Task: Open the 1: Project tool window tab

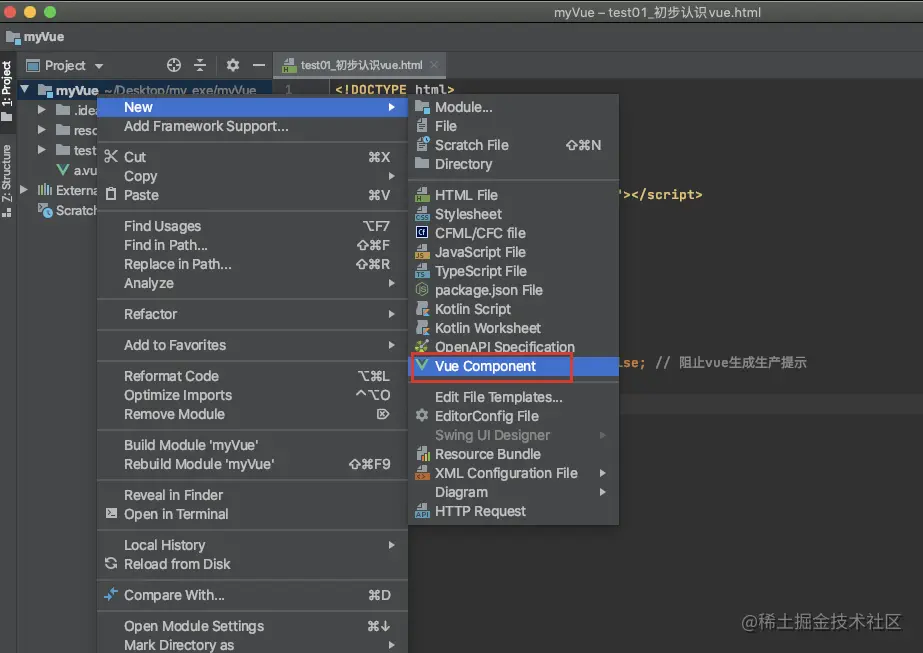Action: click(x=6, y=90)
